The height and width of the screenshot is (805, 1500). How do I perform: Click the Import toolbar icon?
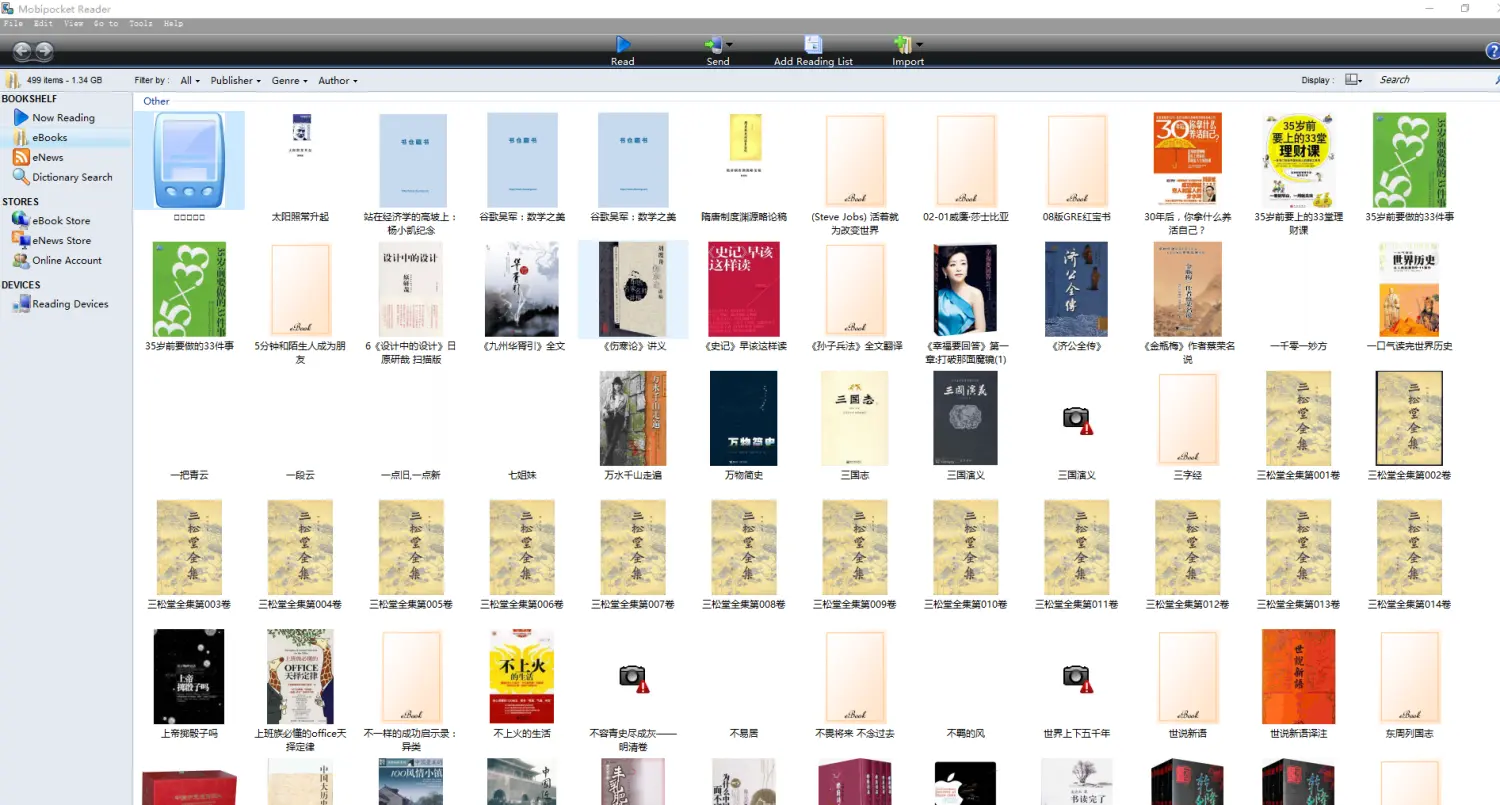(x=903, y=45)
